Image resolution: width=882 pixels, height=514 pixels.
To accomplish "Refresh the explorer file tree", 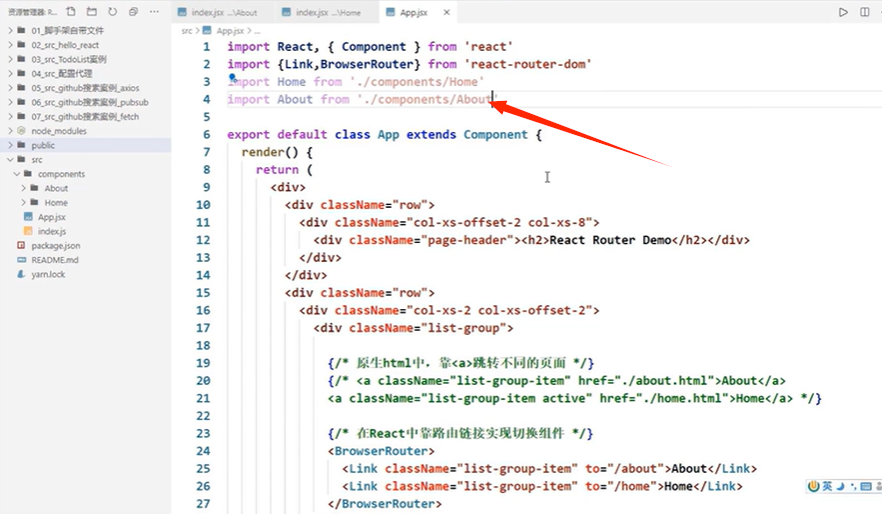I will point(112,11).
